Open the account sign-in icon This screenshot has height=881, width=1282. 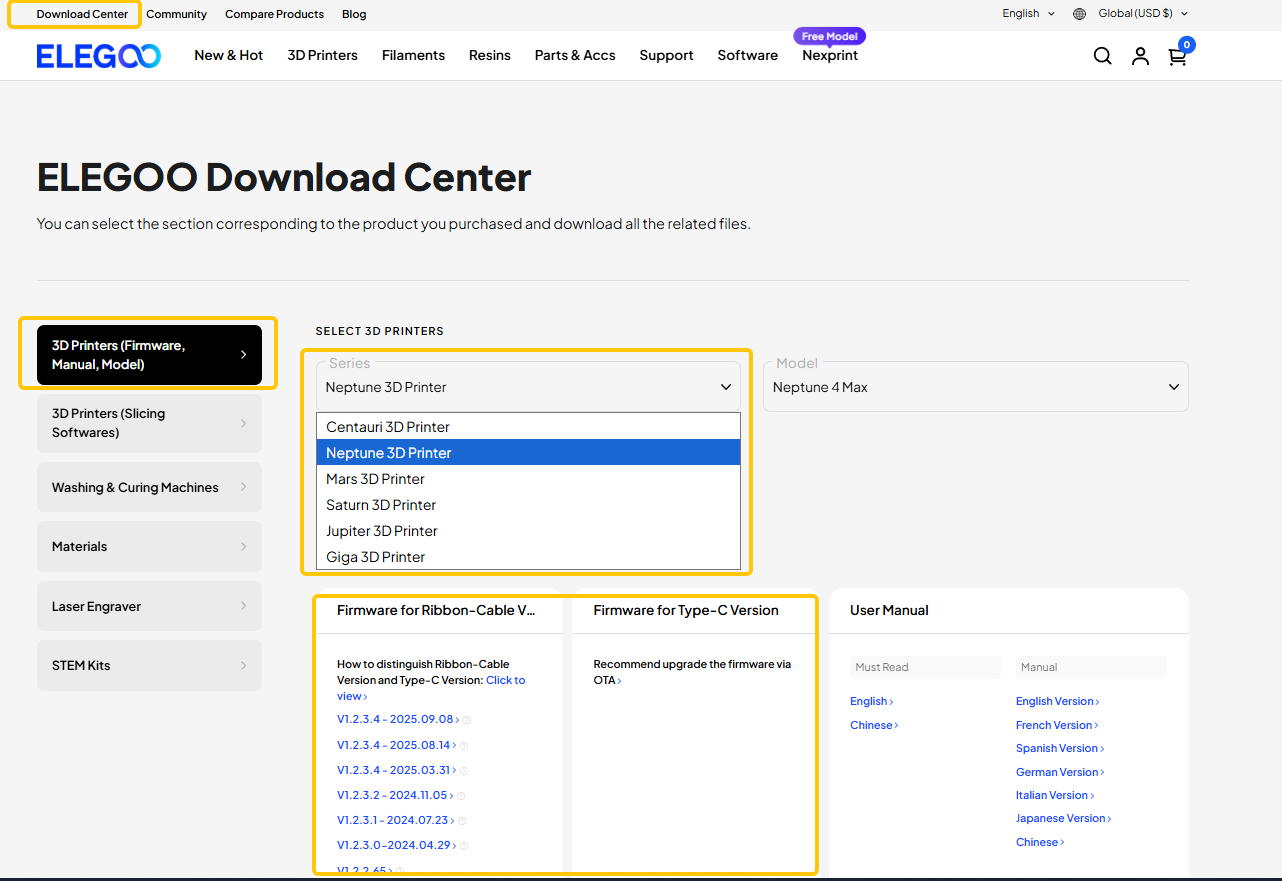[x=1140, y=56]
